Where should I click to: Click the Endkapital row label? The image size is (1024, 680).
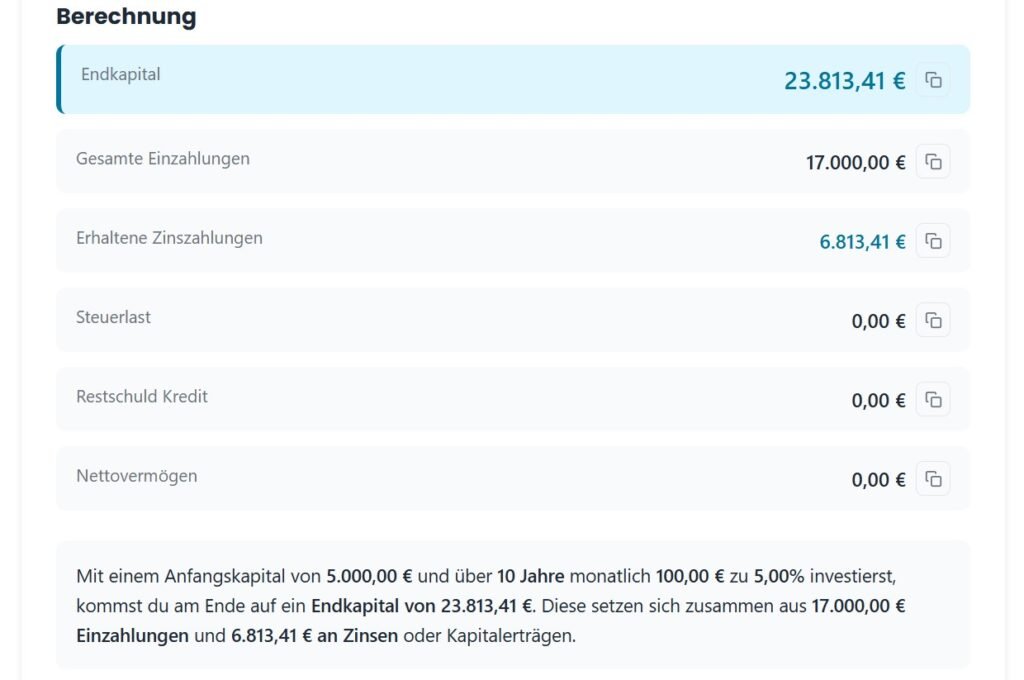[x=120, y=75]
